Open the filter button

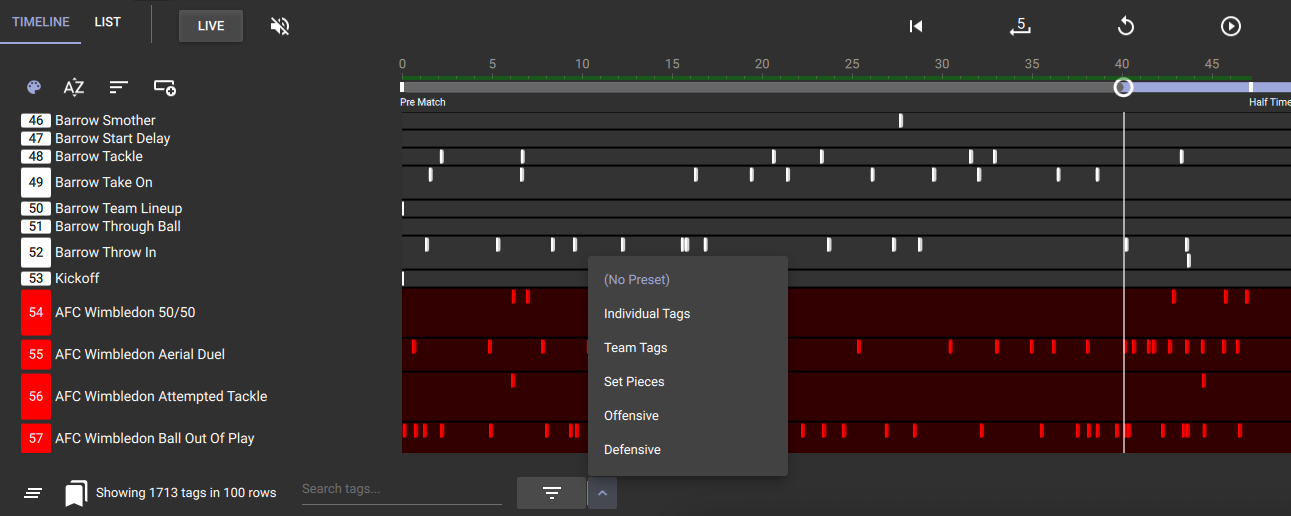(551, 493)
